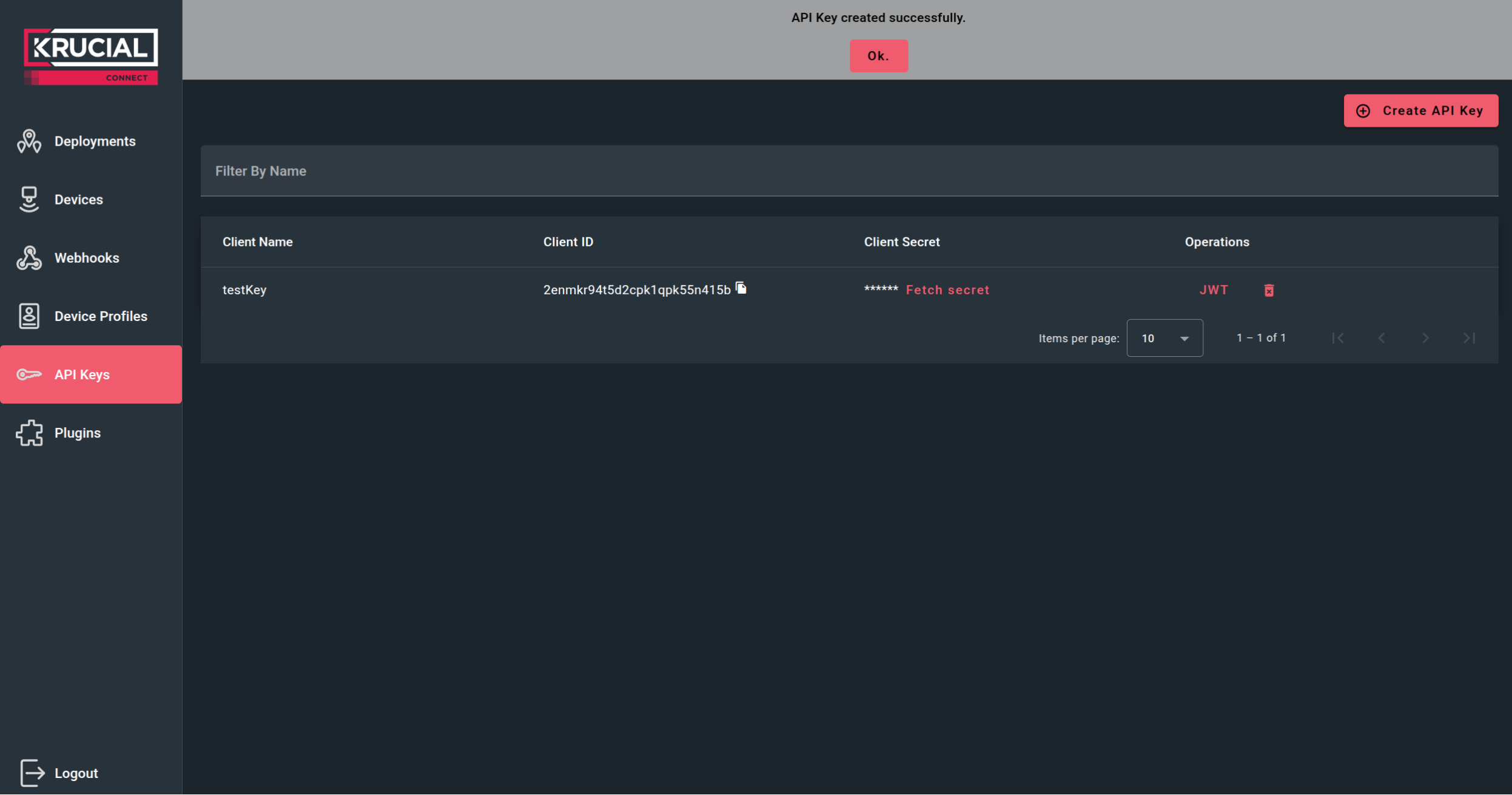Delete the testKey API key with the trash icon
This screenshot has width=1512, height=795.
[1269, 289]
